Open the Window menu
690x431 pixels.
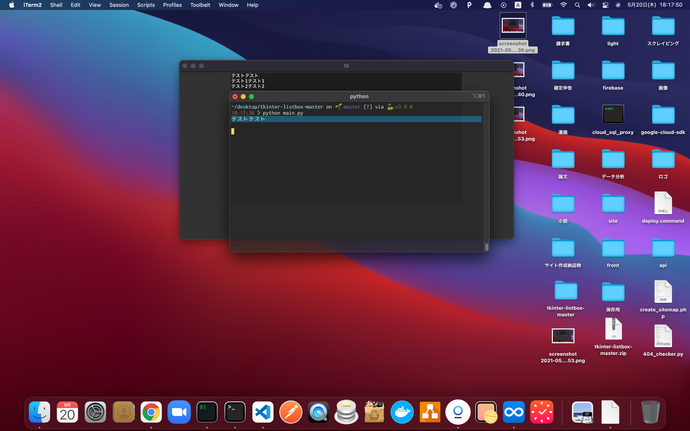pyautogui.click(x=228, y=5)
